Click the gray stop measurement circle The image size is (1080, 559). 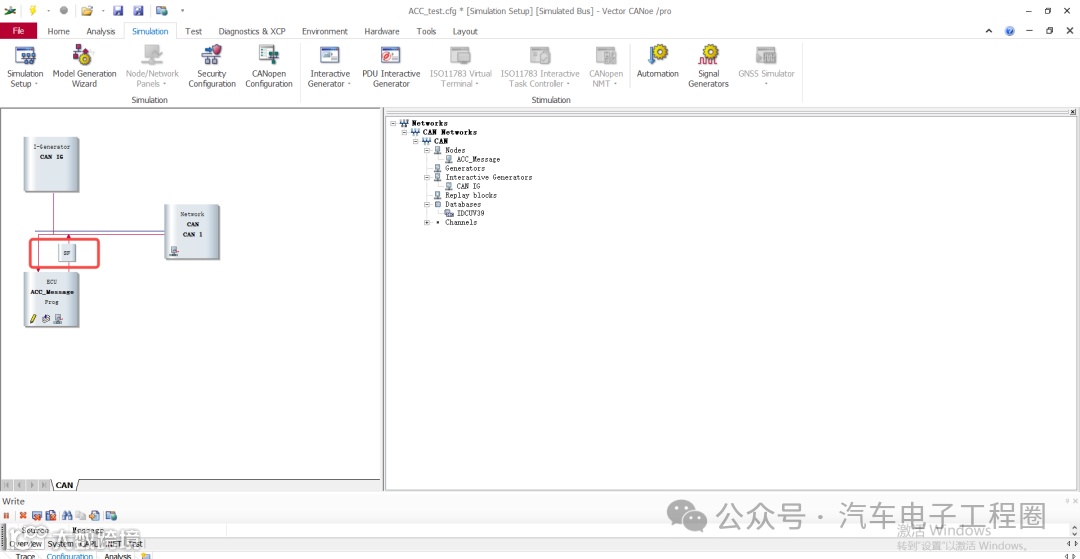[x=64, y=10]
